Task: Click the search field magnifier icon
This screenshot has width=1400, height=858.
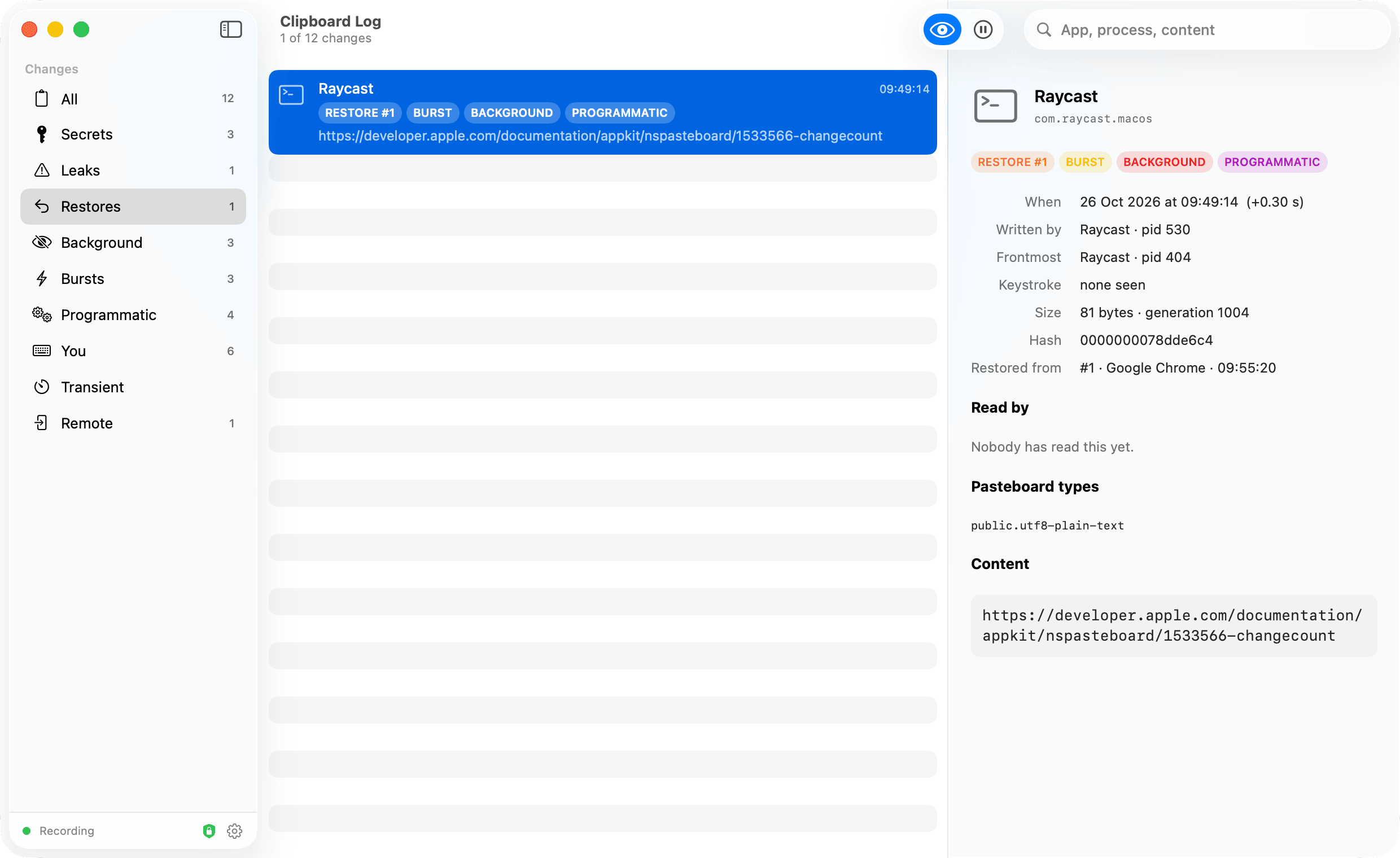Action: [1044, 29]
